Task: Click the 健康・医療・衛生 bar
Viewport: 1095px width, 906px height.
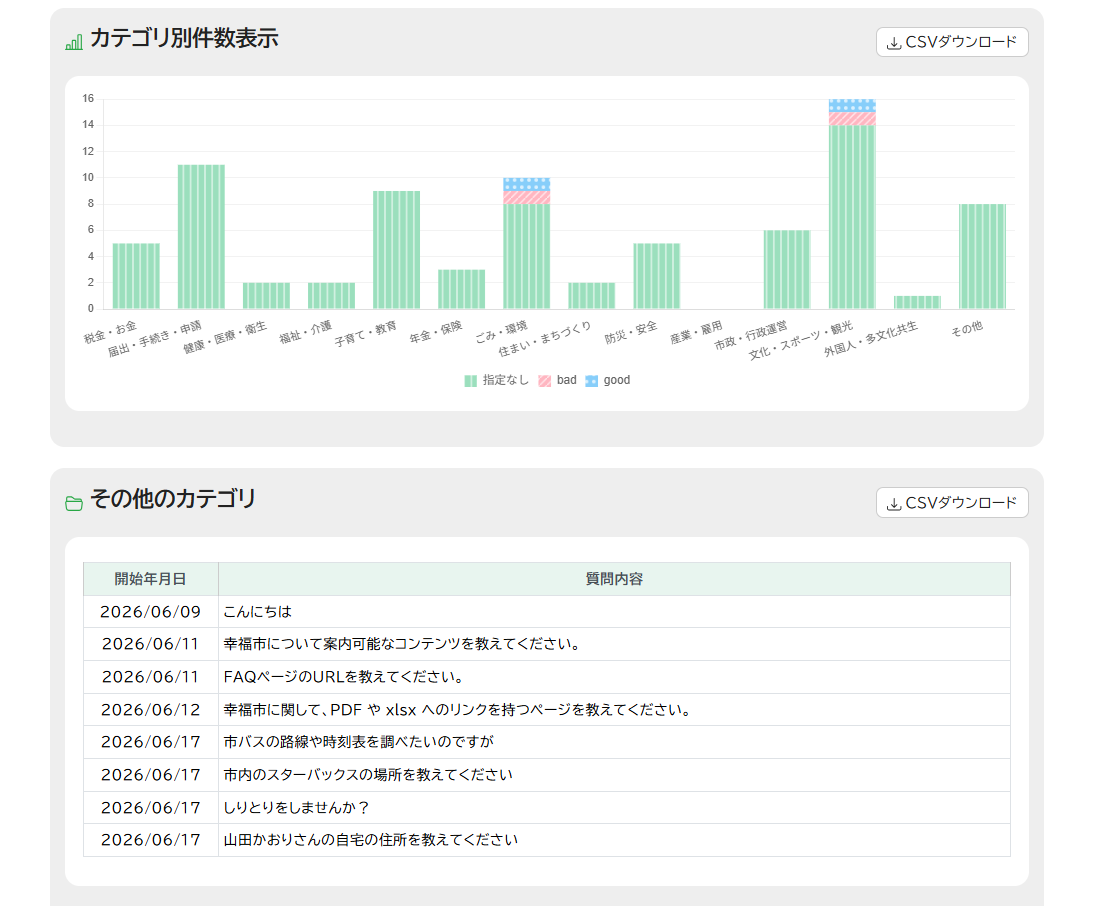Action: pyautogui.click(x=266, y=295)
